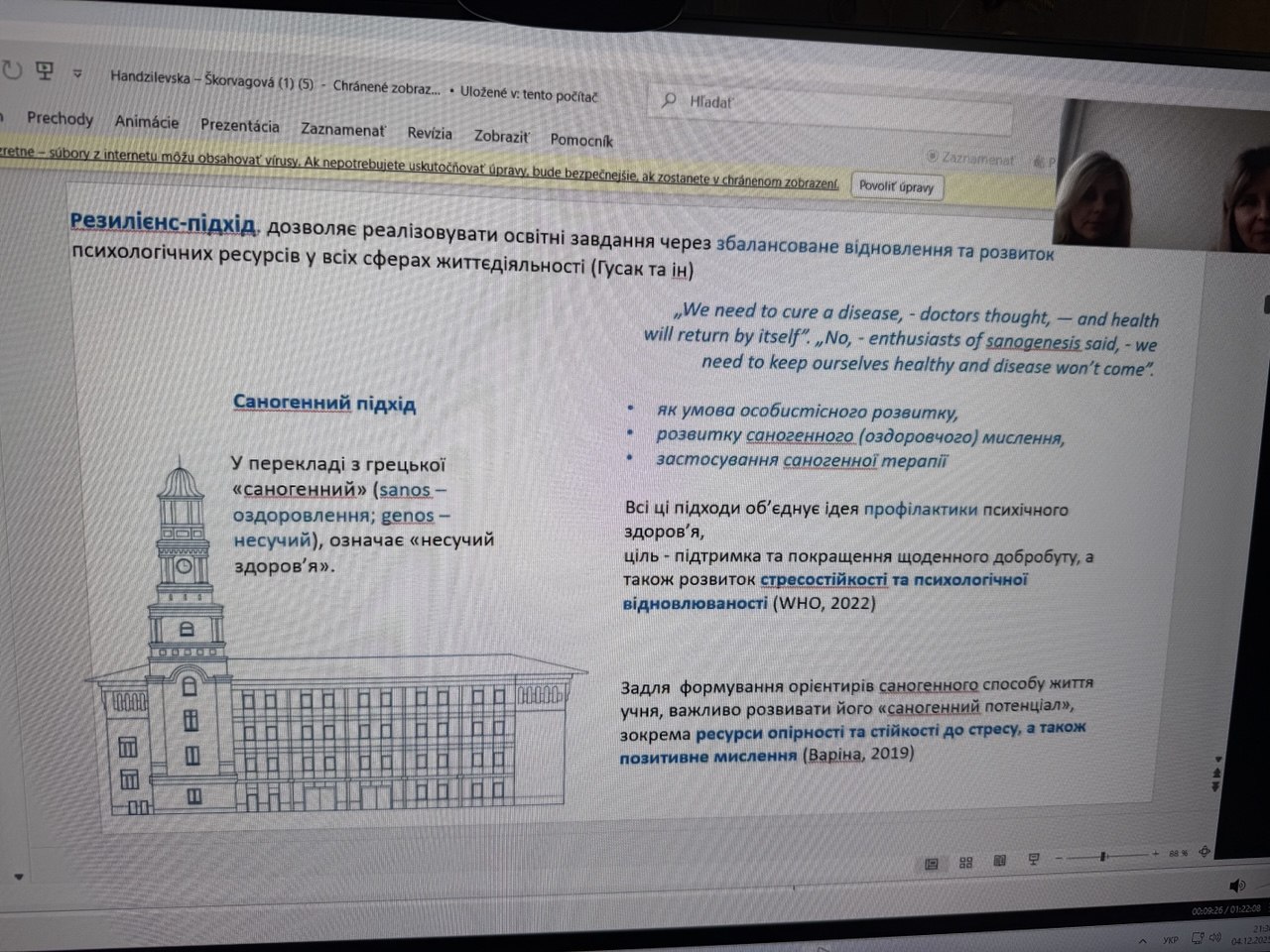Click the zoom in plus button
1270x952 pixels.
click(1155, 853)
